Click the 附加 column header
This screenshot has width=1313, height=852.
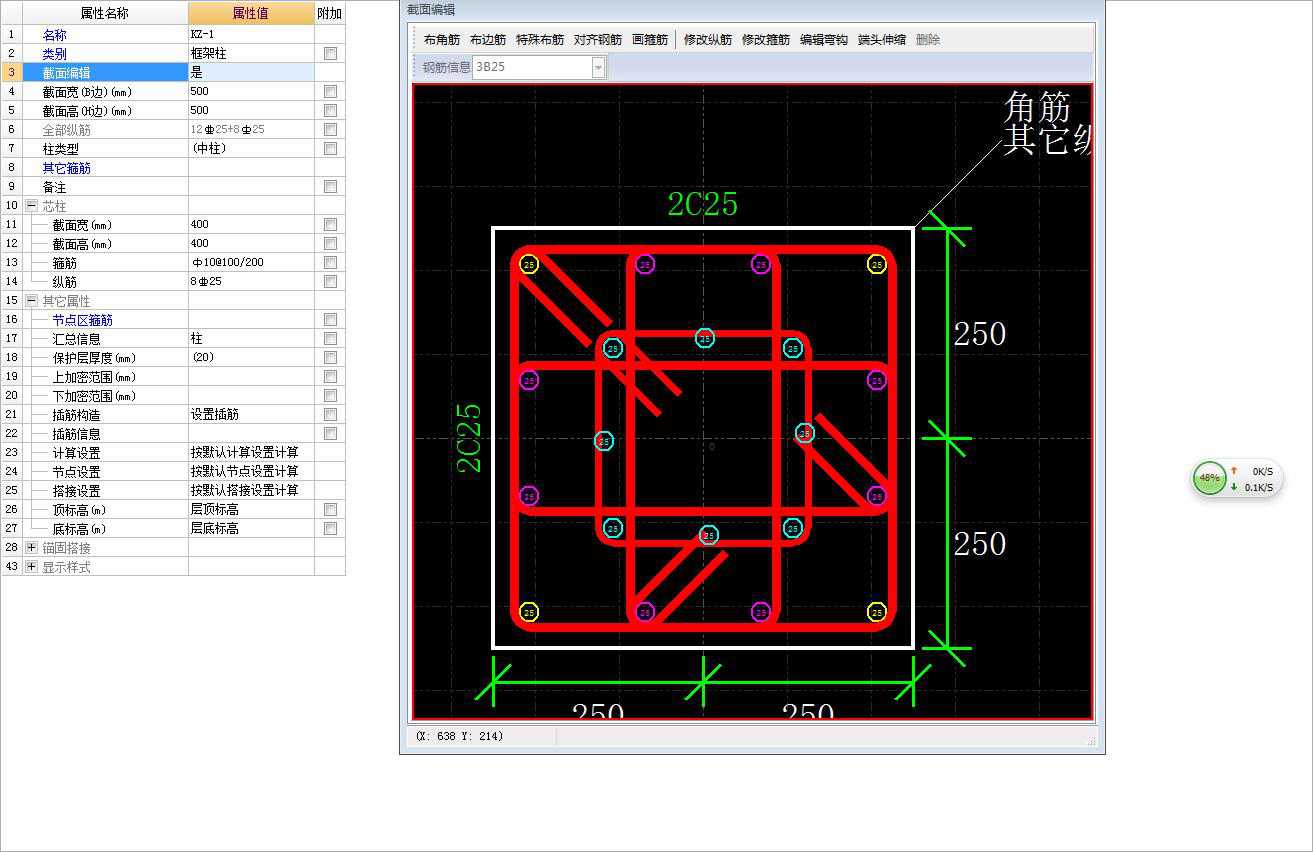(329, 13)
